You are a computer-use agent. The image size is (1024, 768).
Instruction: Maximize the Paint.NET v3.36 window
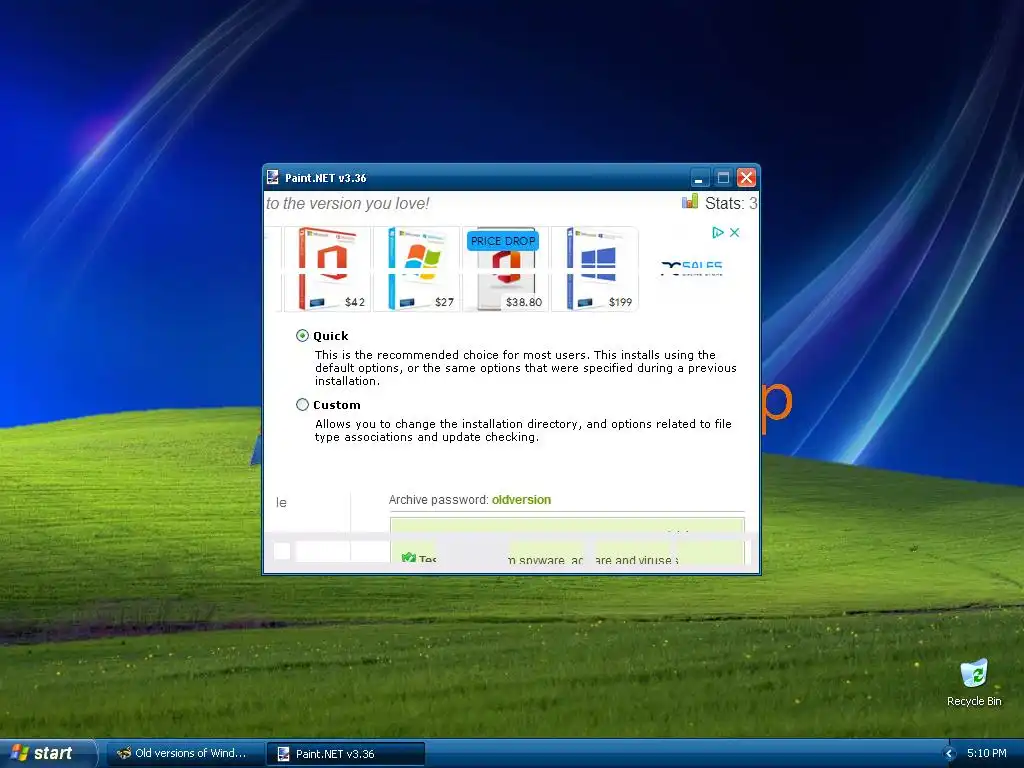(723, 178)
